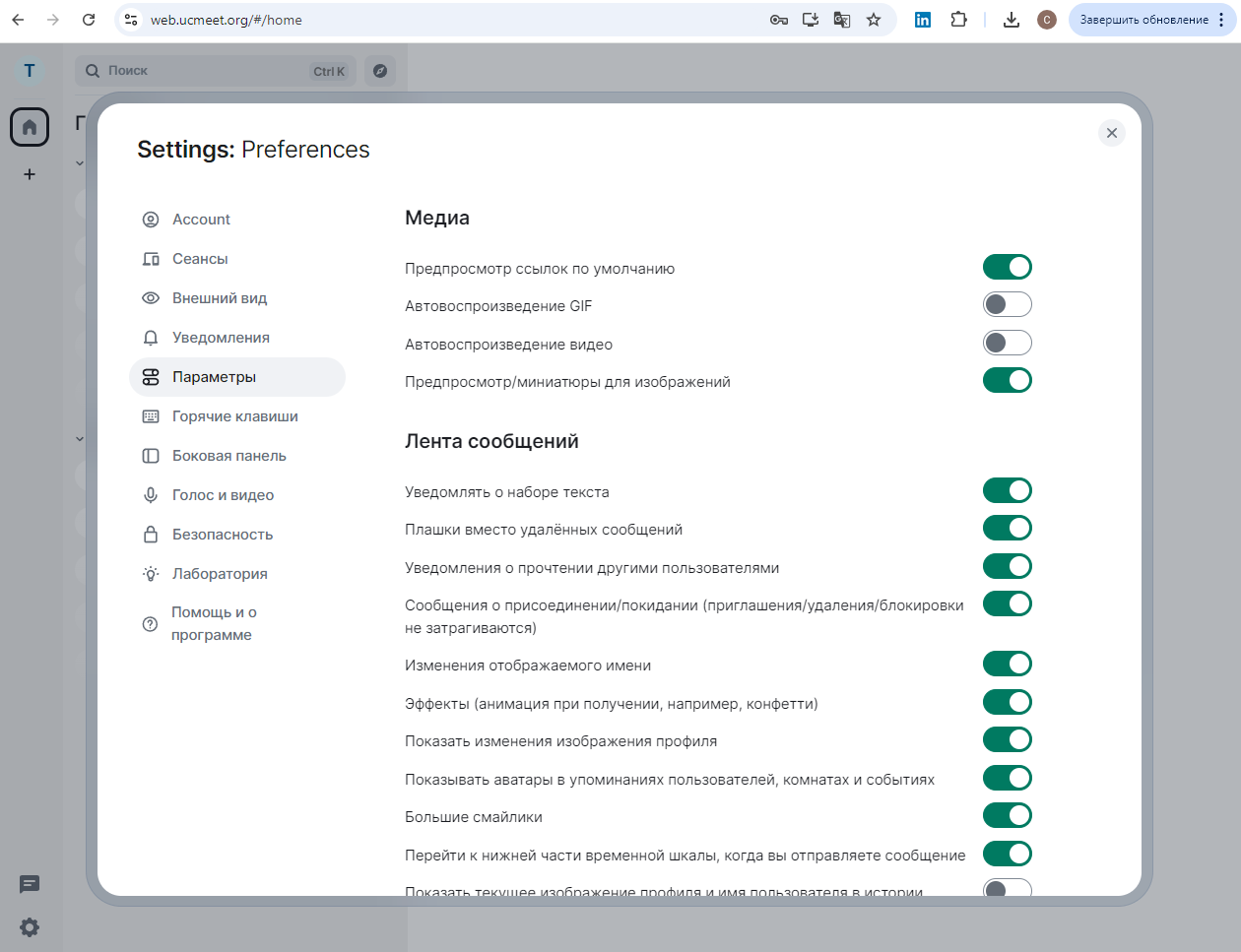Click the Google Translate icon in address bar

click(841, 19)
